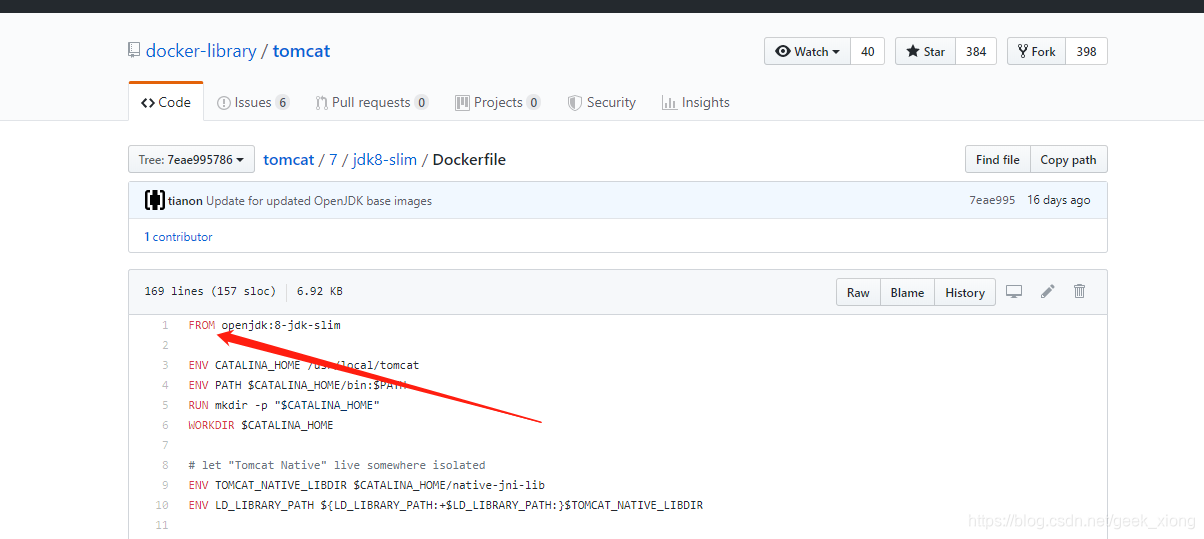Open the Blame view
1204x539 pixels.
tap(907, 292)
